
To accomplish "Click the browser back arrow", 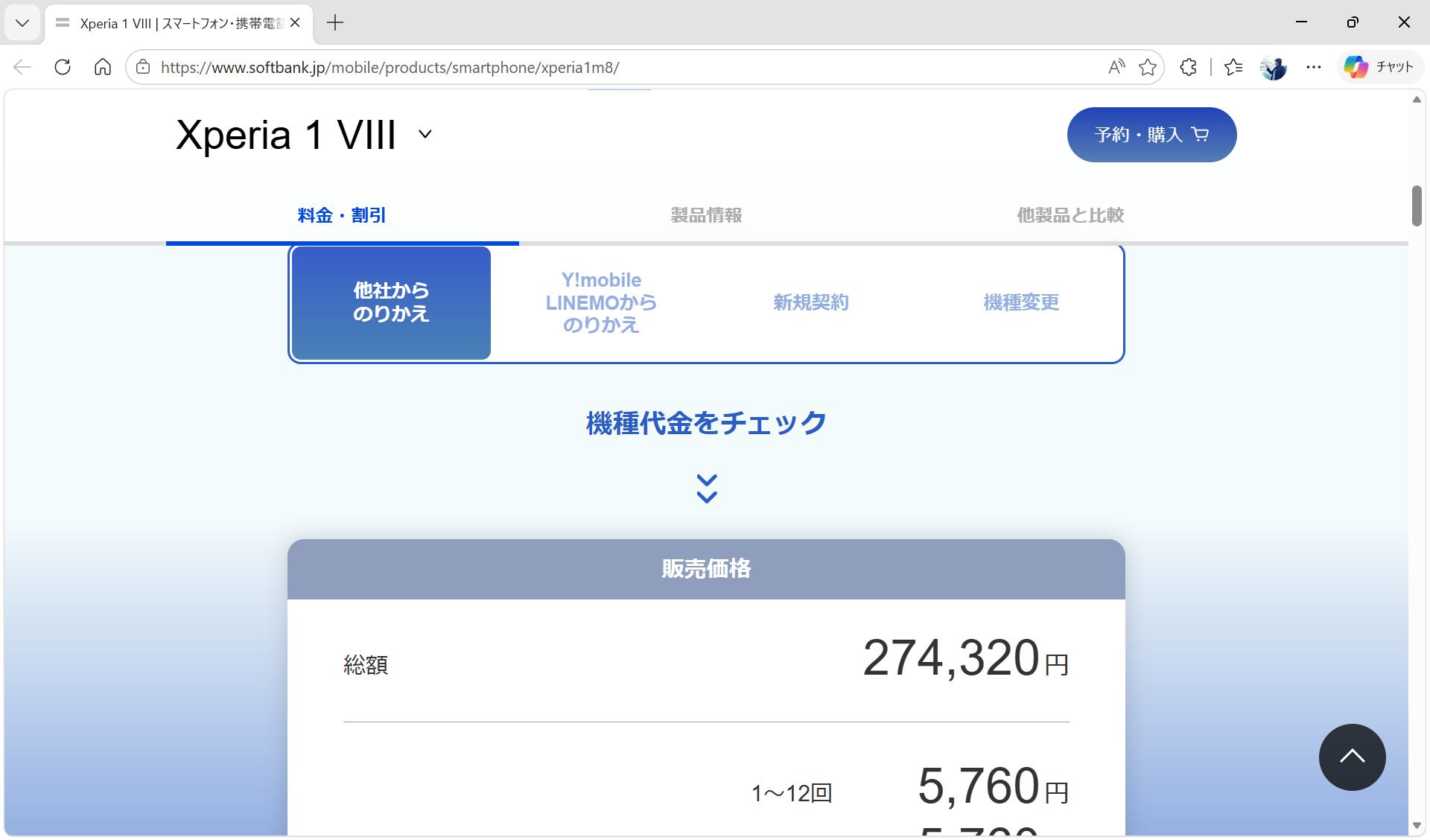I will 22,67.
